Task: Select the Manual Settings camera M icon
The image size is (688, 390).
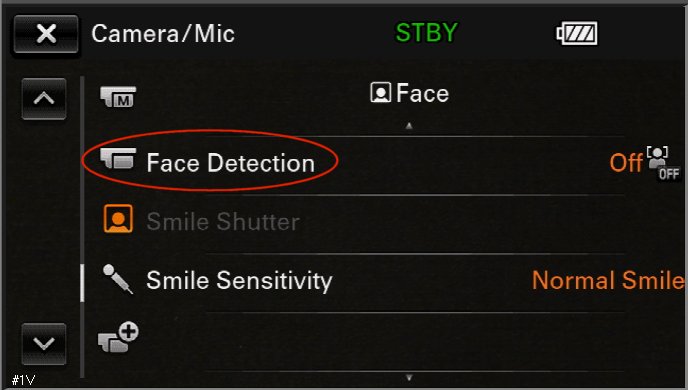Action: tap(118, 97)
